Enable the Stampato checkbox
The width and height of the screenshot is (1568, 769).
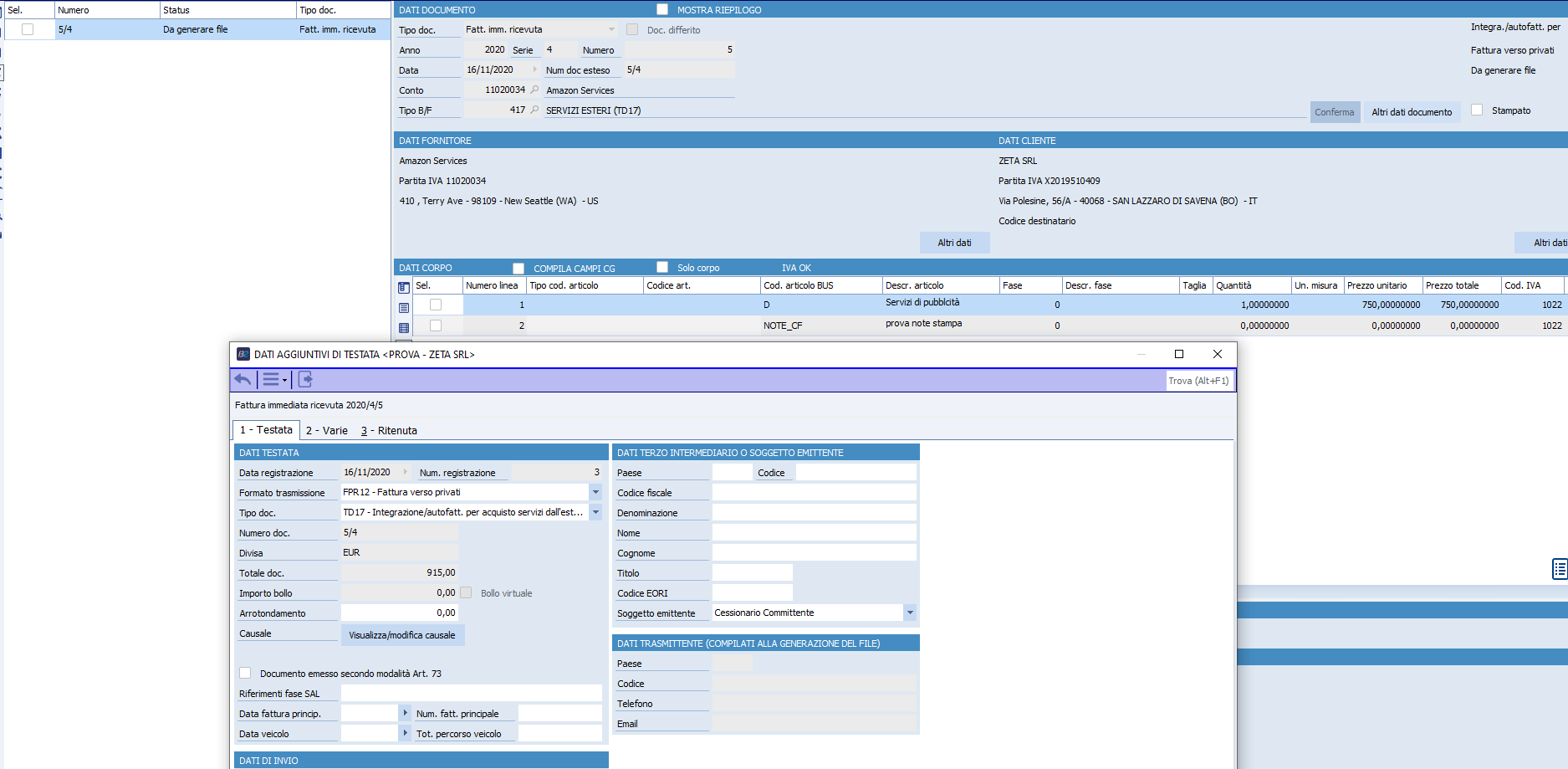coord(1477,110)
